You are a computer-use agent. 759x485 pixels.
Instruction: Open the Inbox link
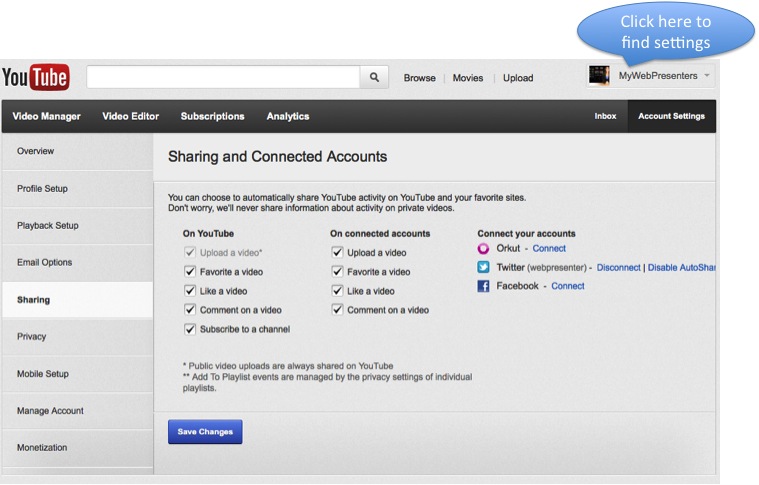pos(605,116)
